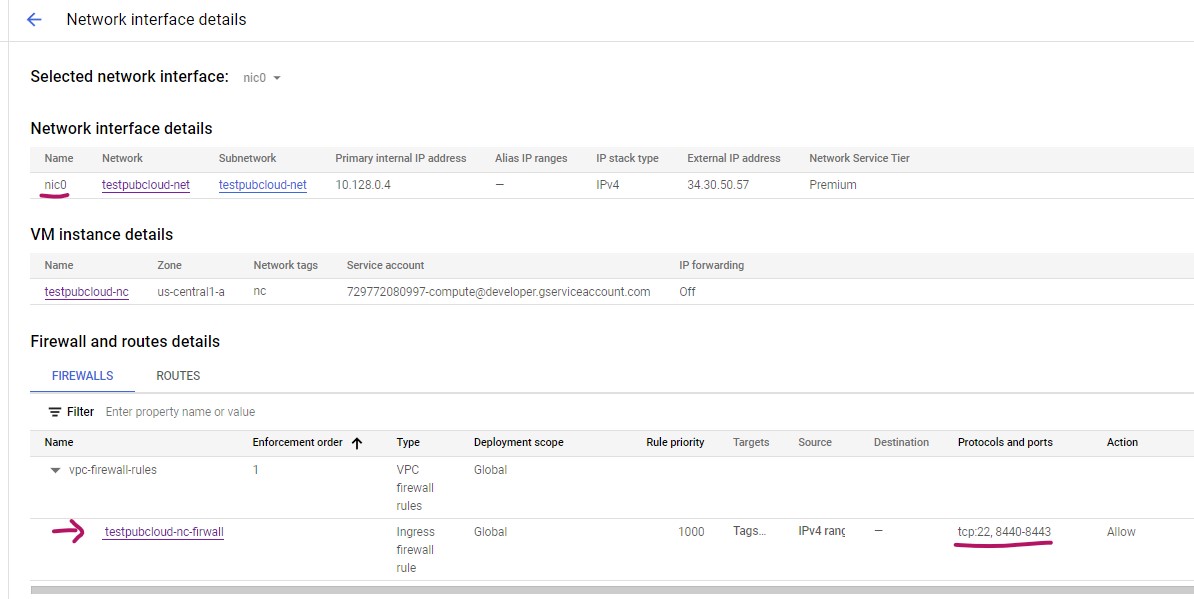Open the nic0 network interface dropdown
Image resolution: width=1194 pixels, height=599 pixels.
[x=263, y=78]
